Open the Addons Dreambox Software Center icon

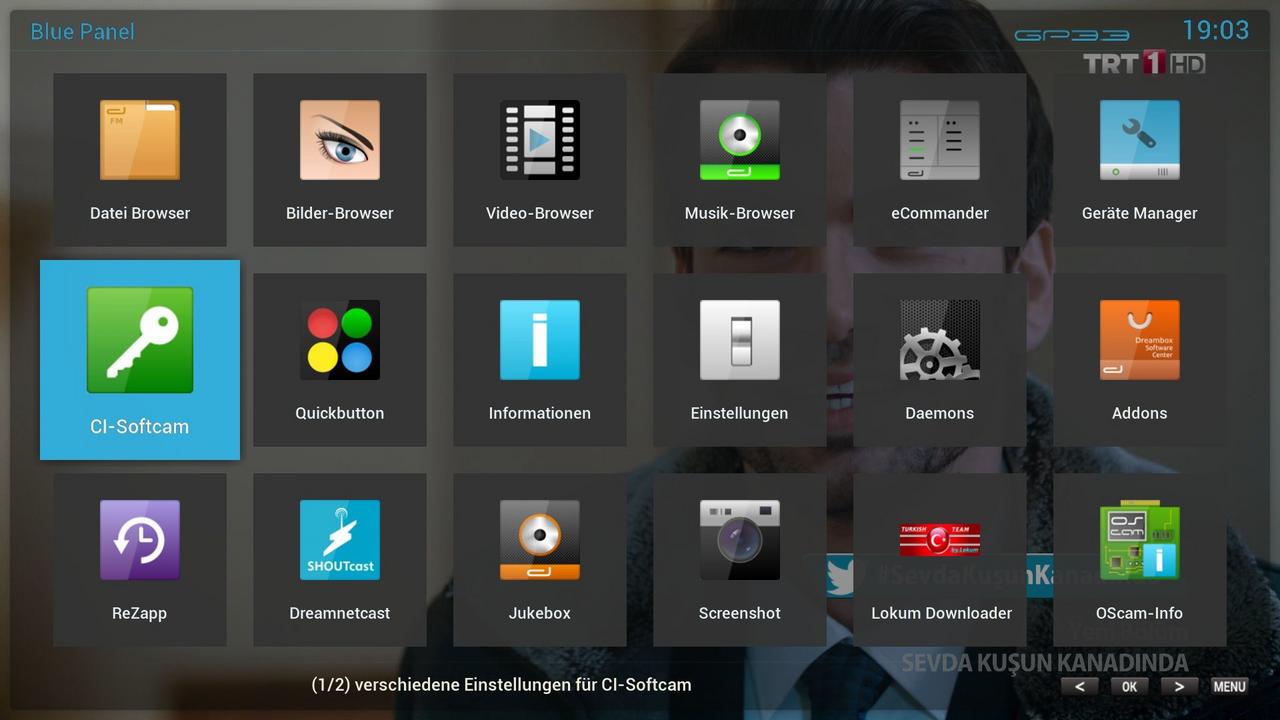(x=1140, y=340)
